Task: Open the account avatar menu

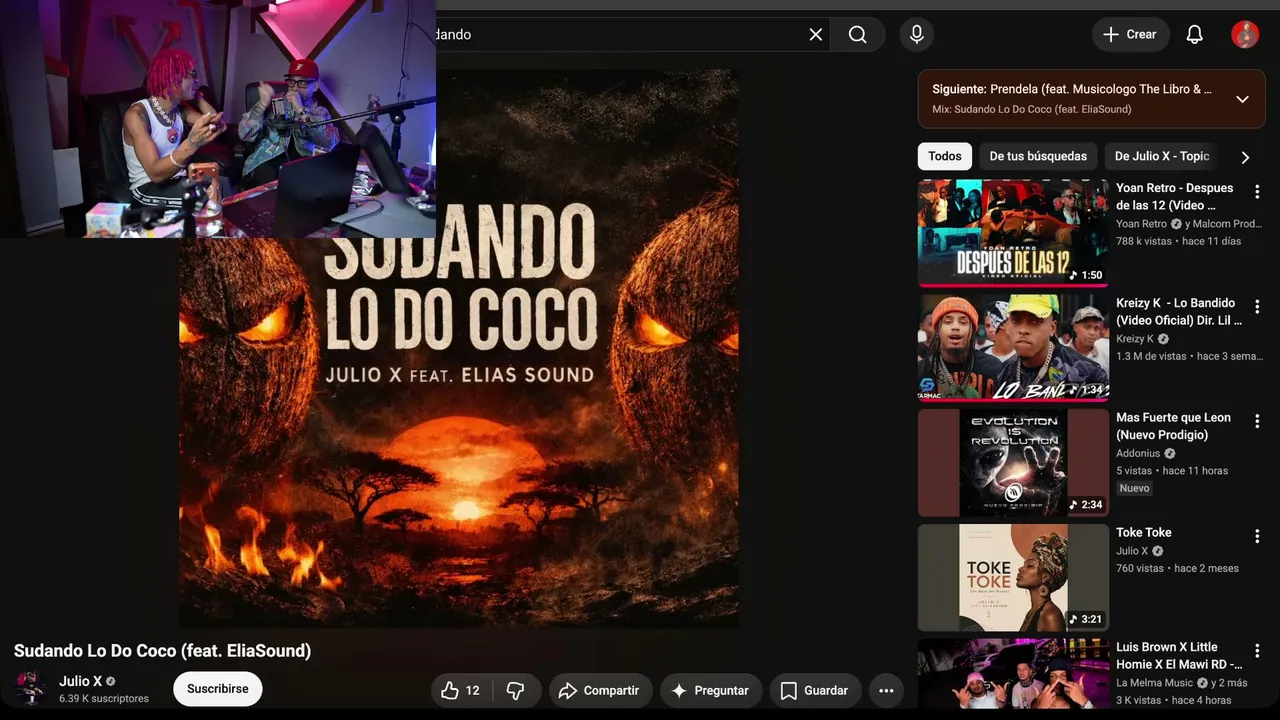Action: [1245, 34]
